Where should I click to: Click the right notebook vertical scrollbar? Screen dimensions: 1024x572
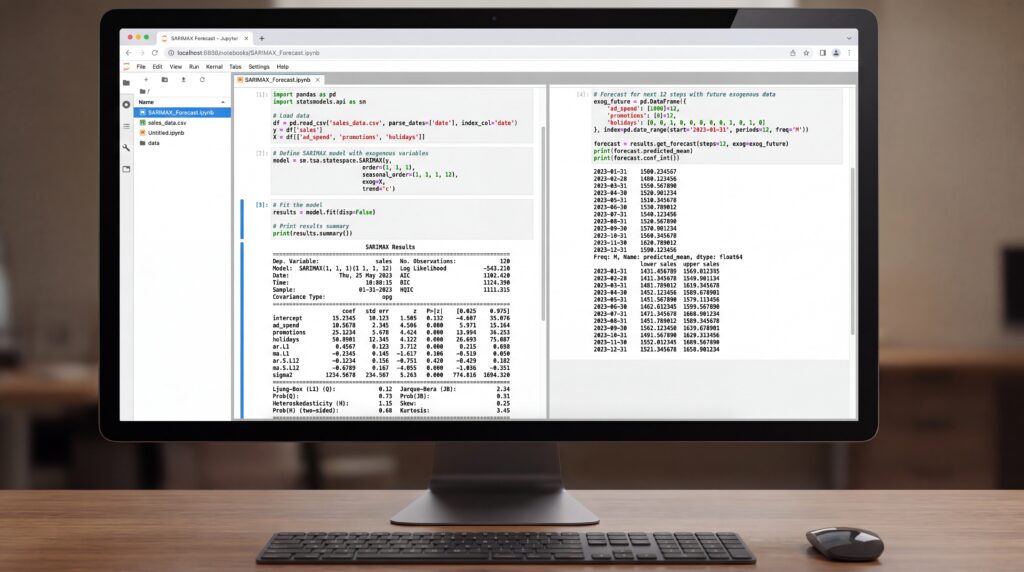point(852,251)
